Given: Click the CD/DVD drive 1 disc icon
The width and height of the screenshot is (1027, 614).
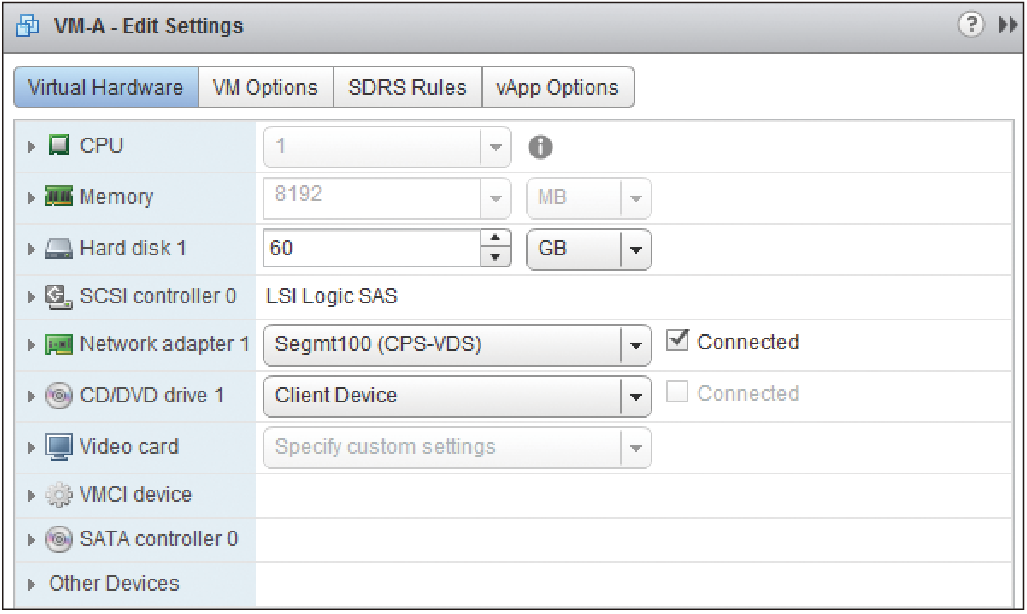Looking at the screenshot, I should (59, 395).
